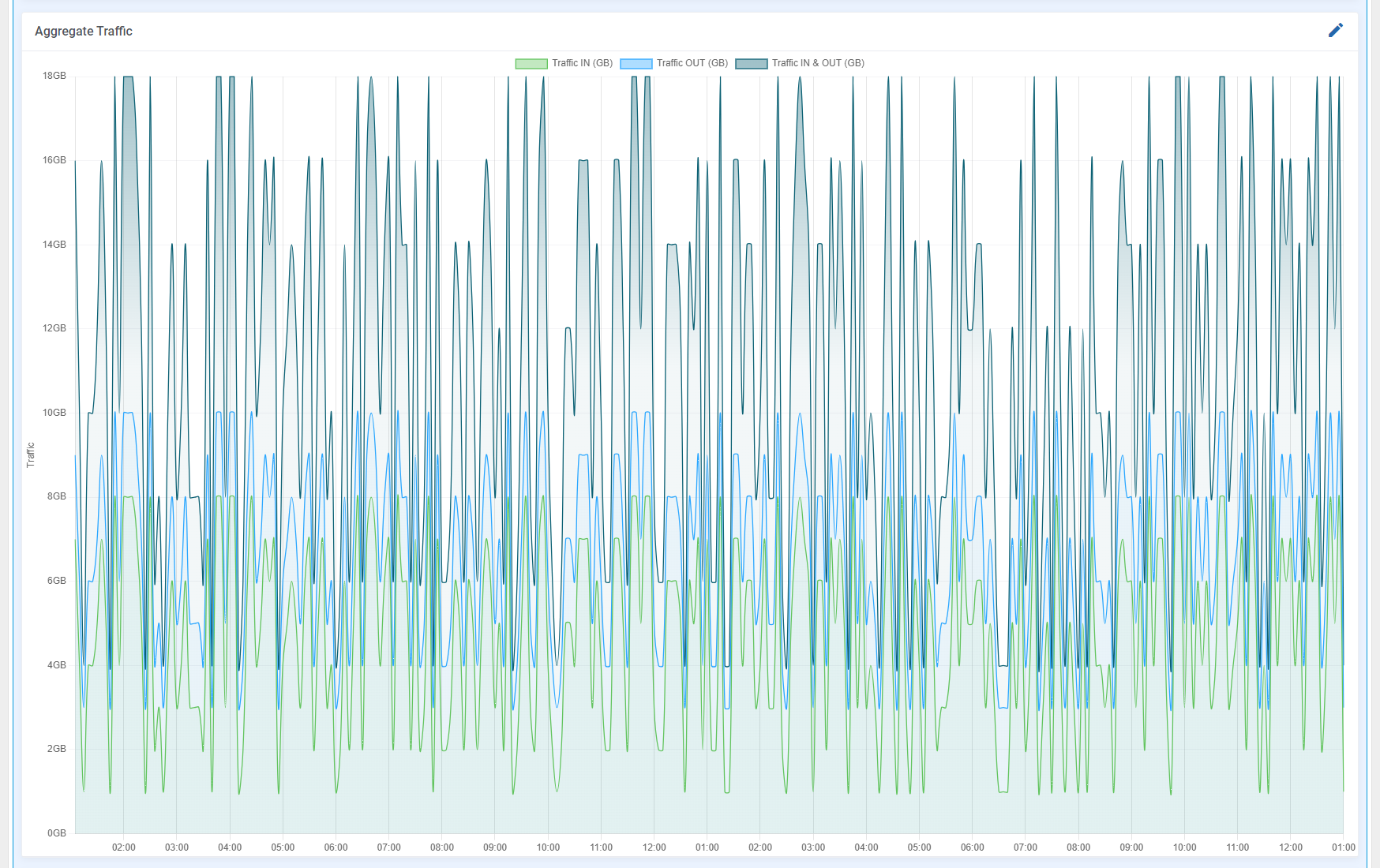The image size is (1380, 868).
Task: Click the vertical Traffic axis title
Action: 31,455
